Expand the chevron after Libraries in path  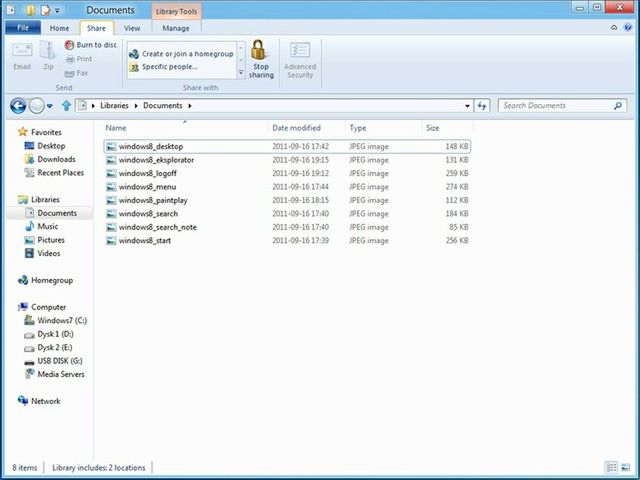(136, 106)
